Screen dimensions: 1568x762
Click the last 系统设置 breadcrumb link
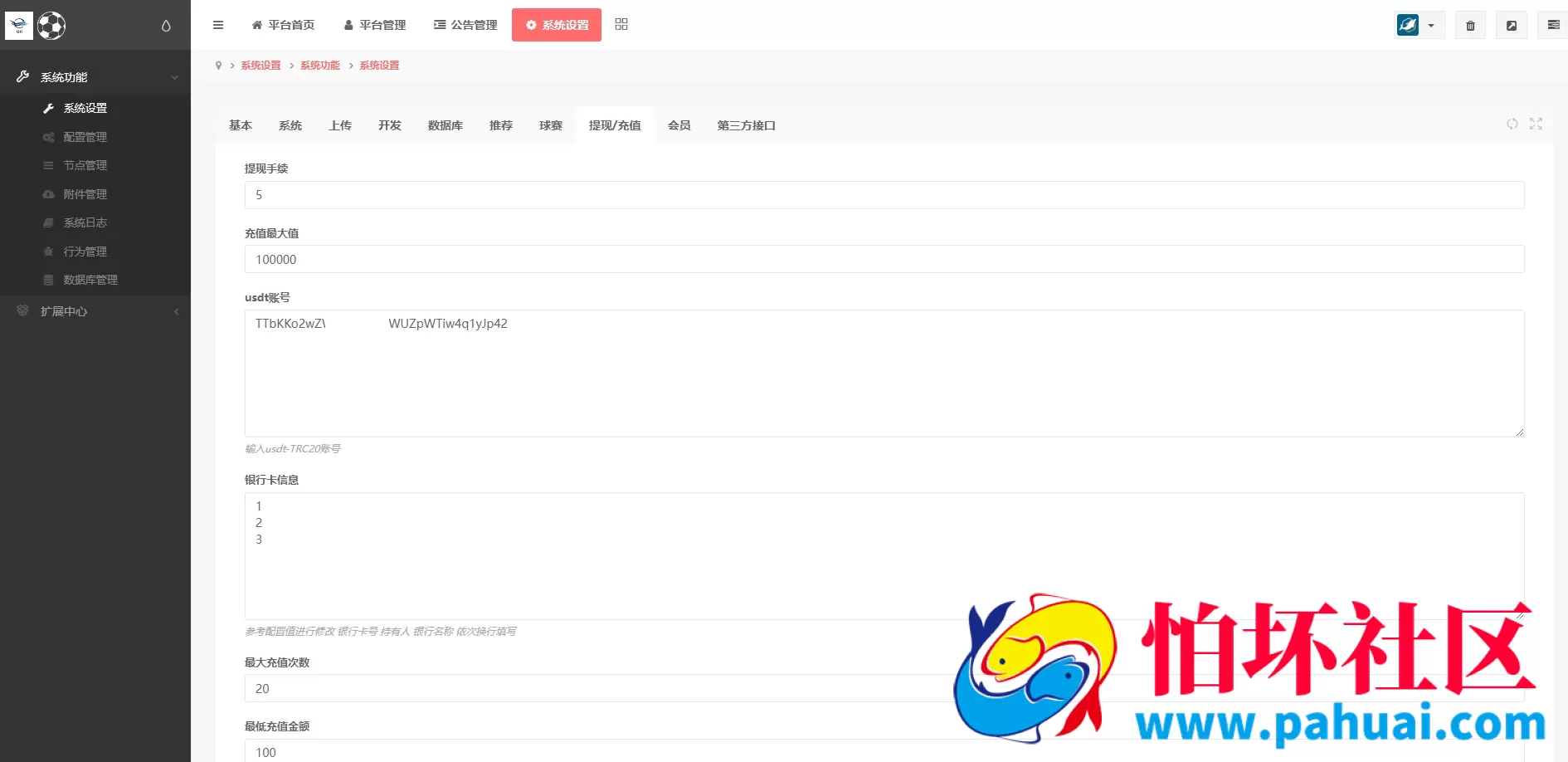click(x=379, y=66)
